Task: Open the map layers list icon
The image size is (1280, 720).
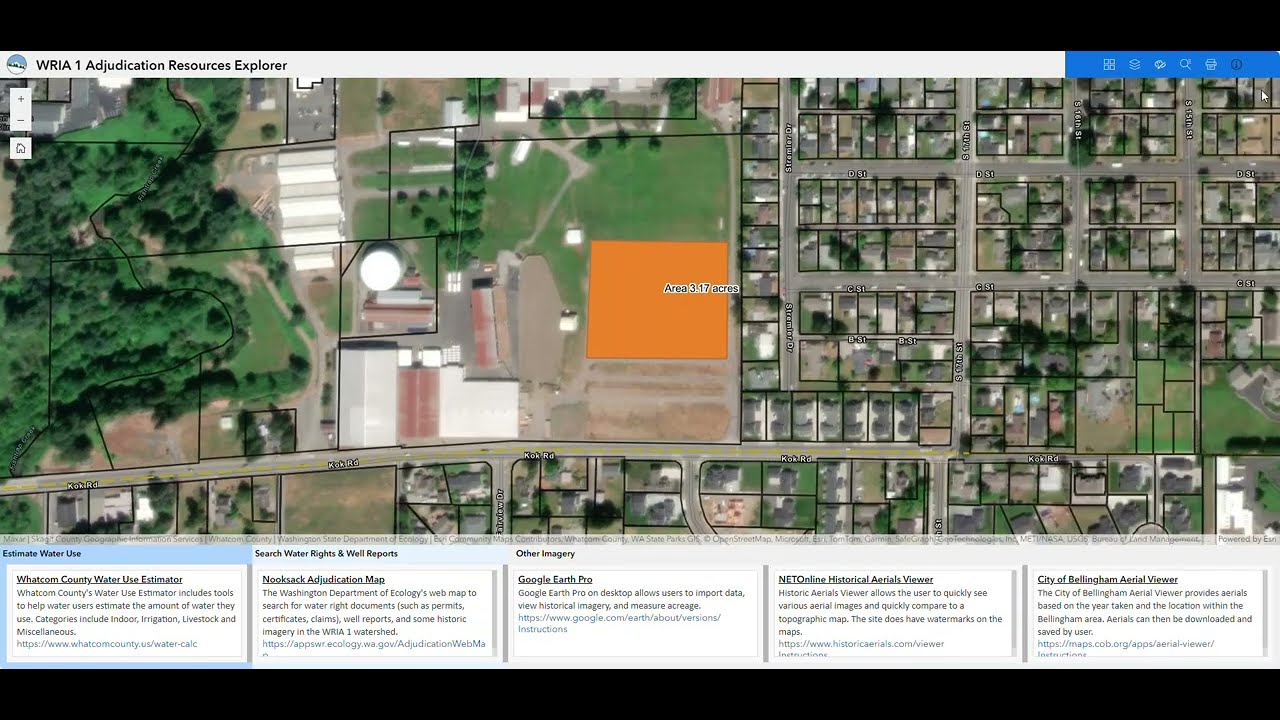Action: click(1135, 64)
